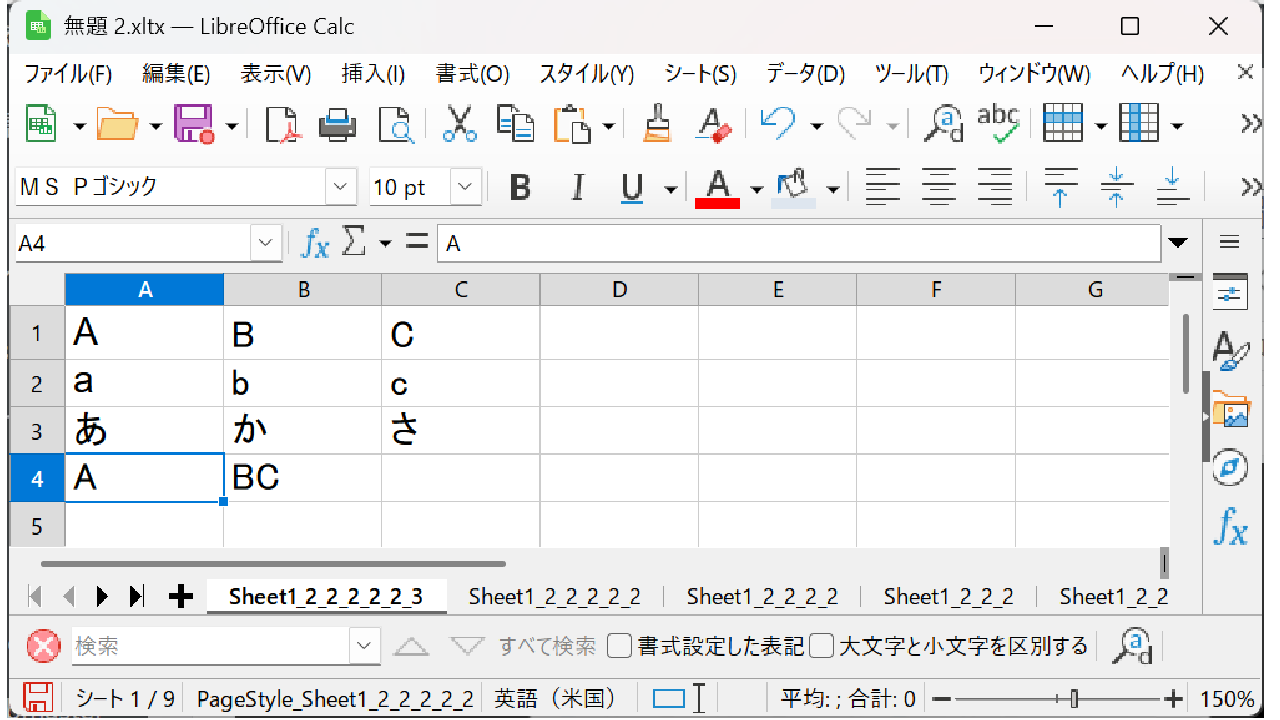The image size is (1280, 720).
Task: Toggle Print Preview icon
Action: point(395,124)
